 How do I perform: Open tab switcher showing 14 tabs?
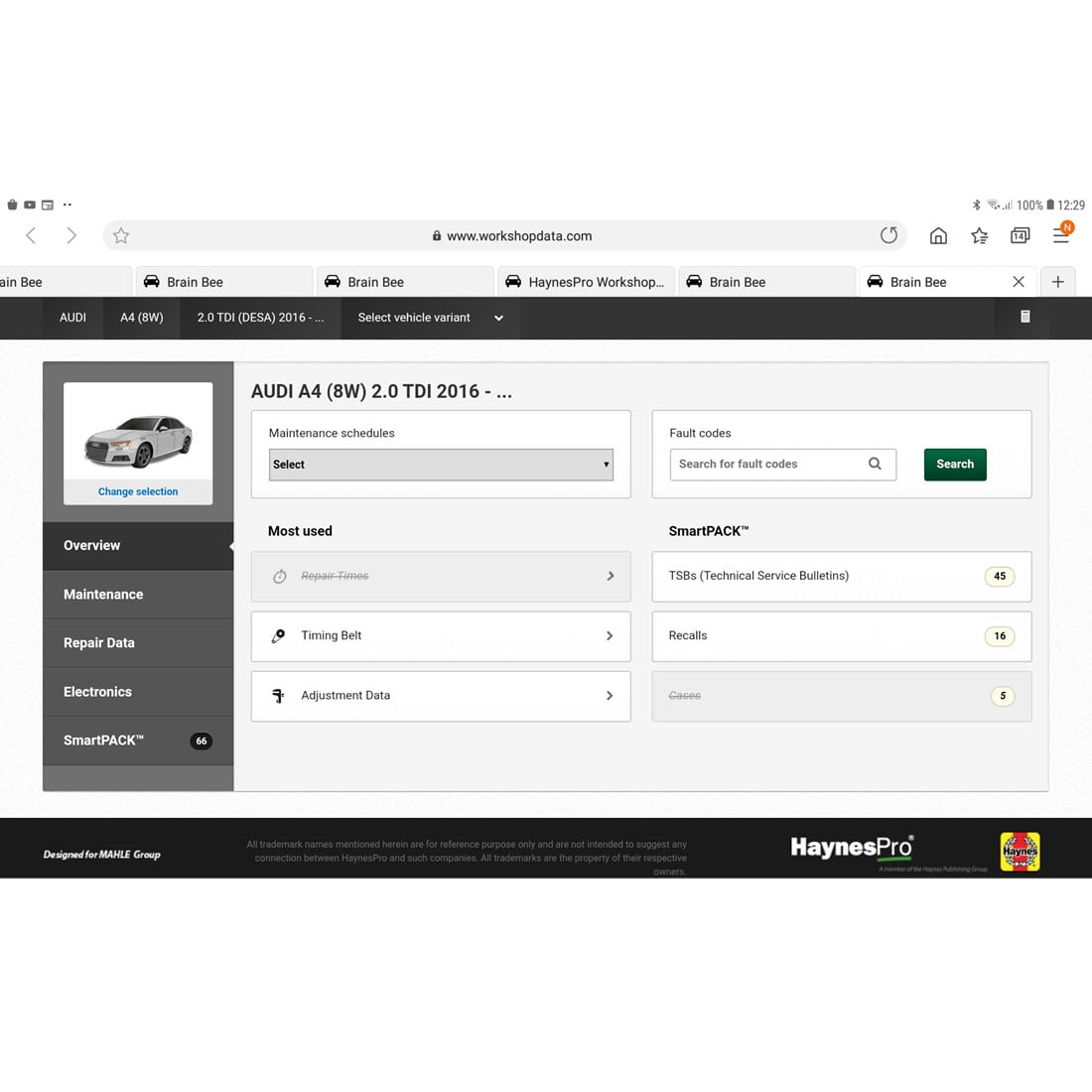pyautogui.click(x=1020, y=236)
